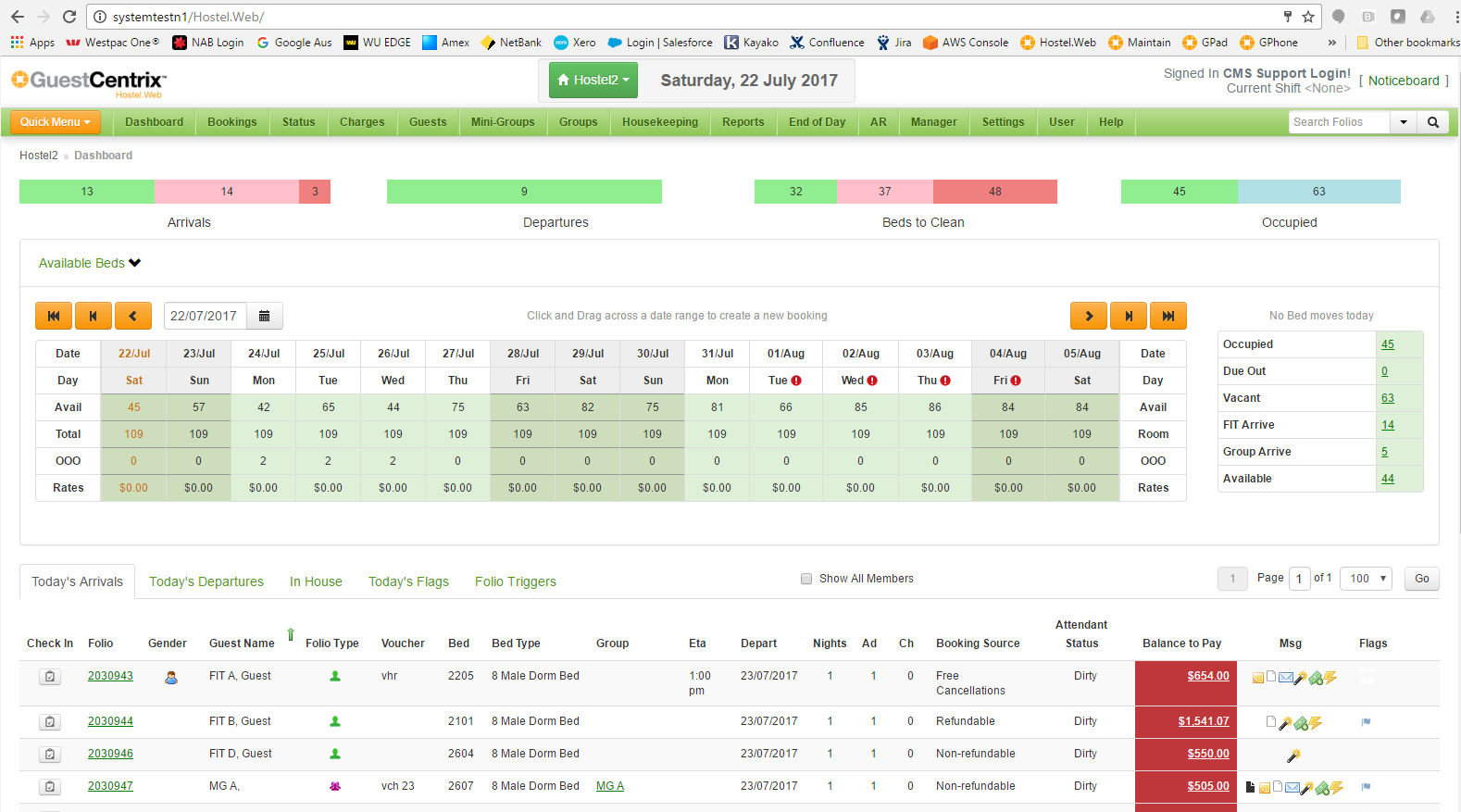Viewport: 1461px width, 812px height.
Task: Jump to first date using skip-back button
Action: coord(54,316)
